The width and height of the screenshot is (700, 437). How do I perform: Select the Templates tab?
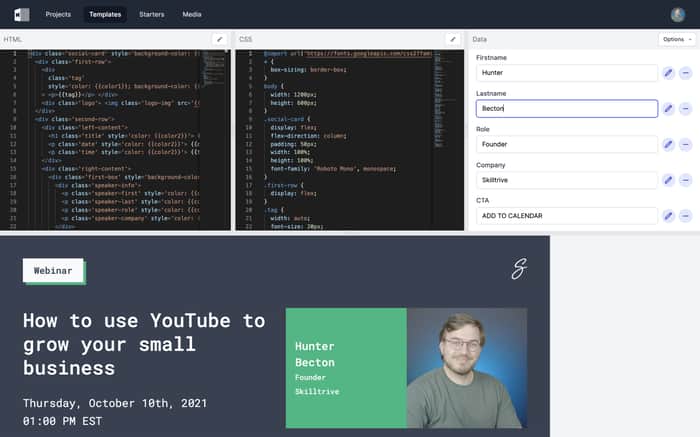click(105, 14)
